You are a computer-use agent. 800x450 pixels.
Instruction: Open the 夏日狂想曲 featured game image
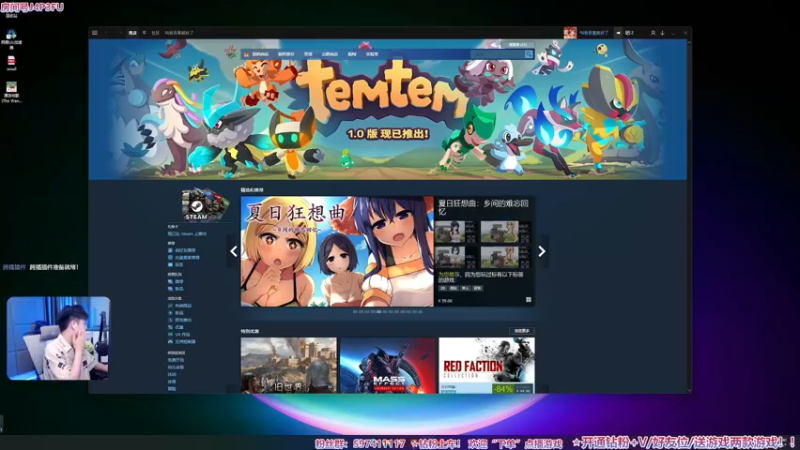coord(337,252)
